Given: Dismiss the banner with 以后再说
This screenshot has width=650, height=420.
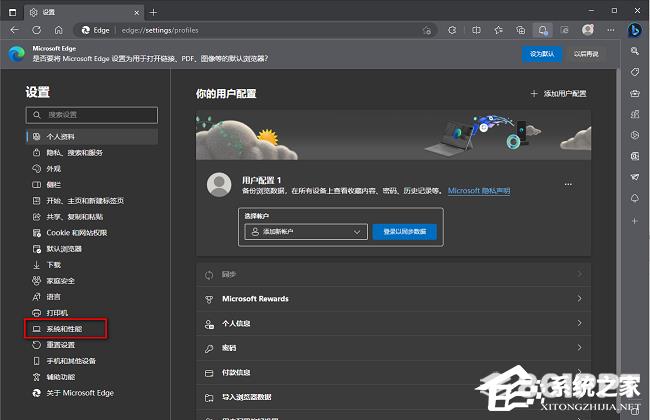Looking at the screenshot, I should point(586,54).
